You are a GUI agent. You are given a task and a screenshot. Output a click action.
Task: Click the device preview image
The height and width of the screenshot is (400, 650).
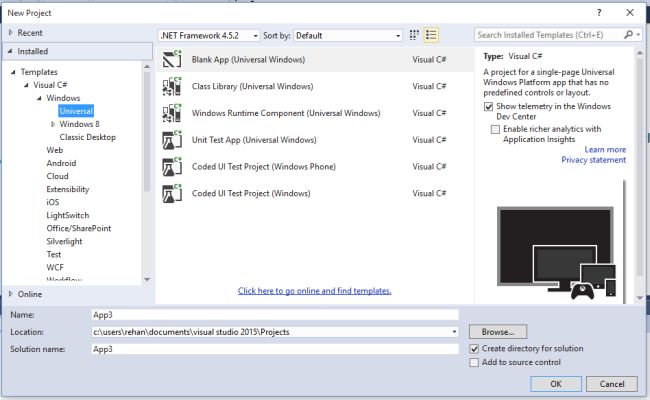(x=557, y=252)
